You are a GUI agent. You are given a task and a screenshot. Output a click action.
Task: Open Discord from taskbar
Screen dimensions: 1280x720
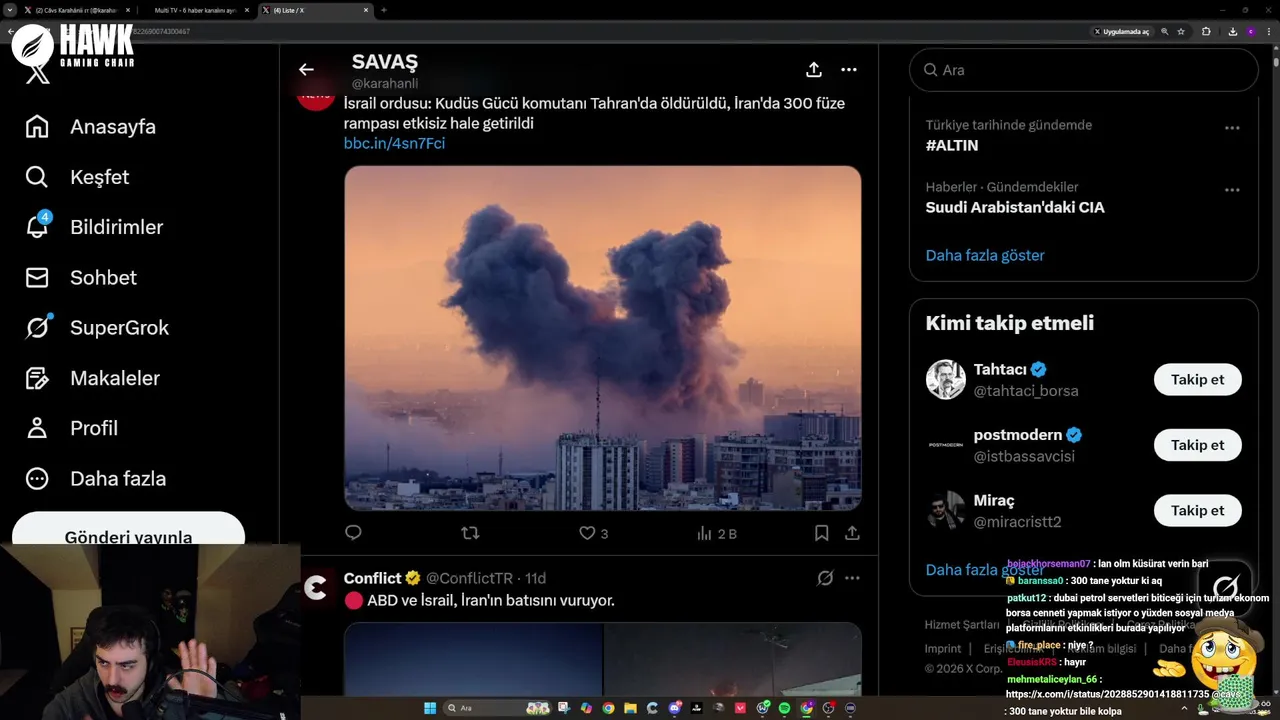point(674,708)
